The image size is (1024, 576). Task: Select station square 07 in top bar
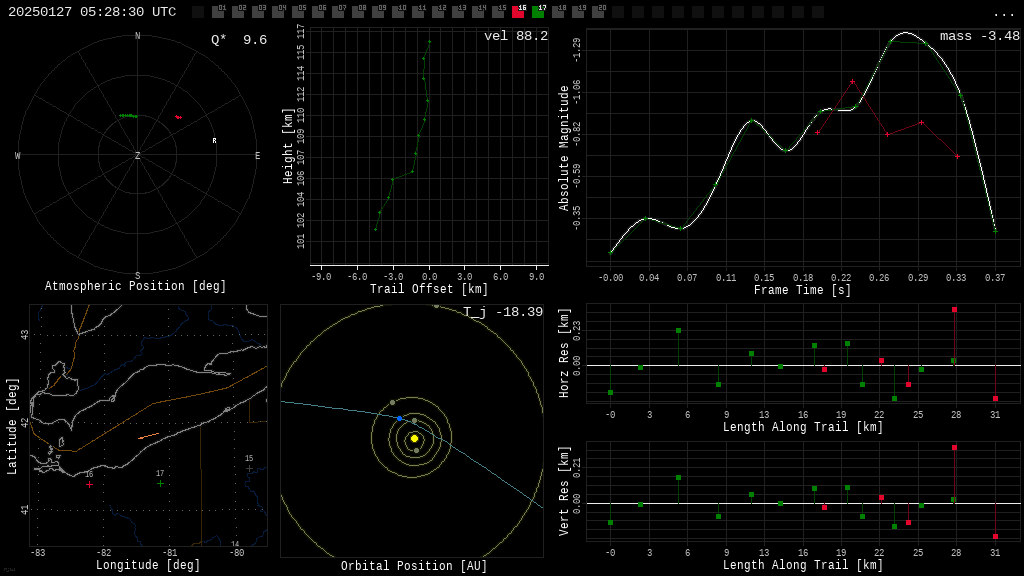pyautogui.click(x=338, y=12)
